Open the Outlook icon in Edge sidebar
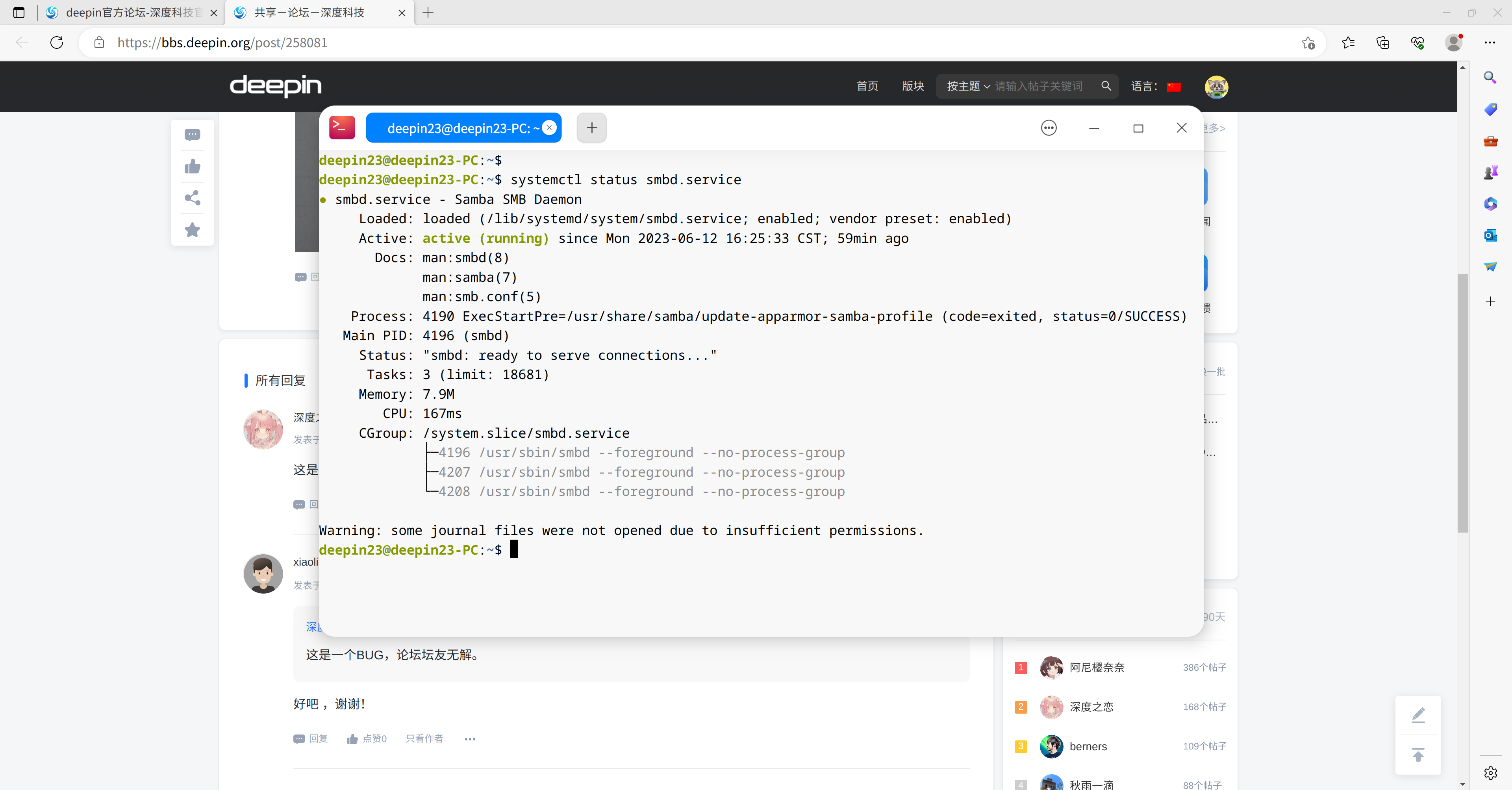 coord(1490,235)
